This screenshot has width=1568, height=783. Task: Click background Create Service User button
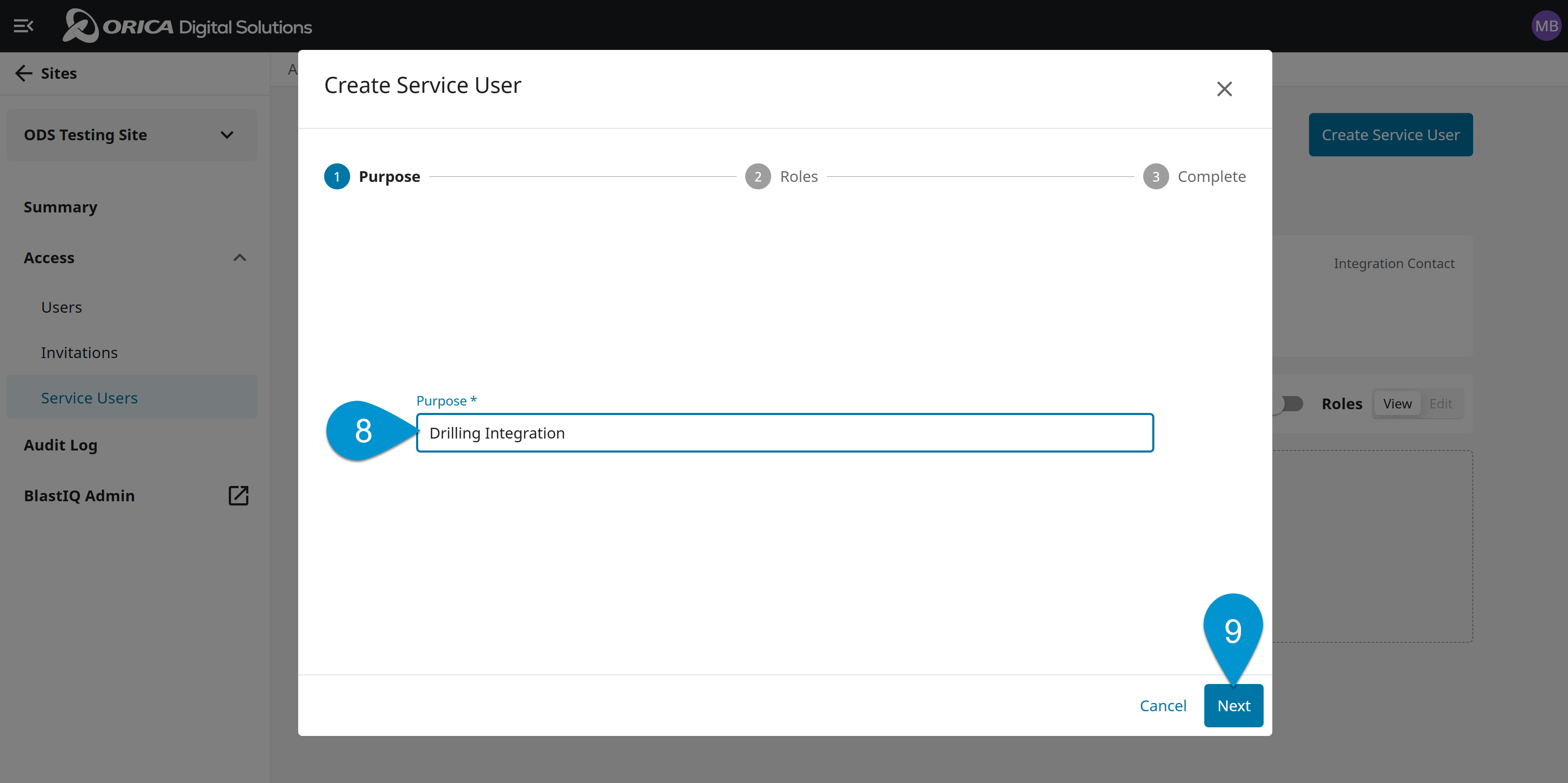tap(1390, 134)
